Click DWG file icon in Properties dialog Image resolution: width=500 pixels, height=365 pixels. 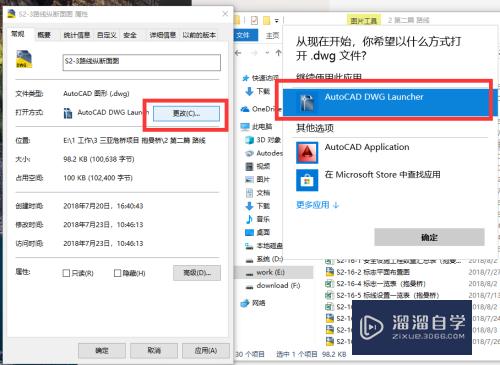tap(24, 59)
